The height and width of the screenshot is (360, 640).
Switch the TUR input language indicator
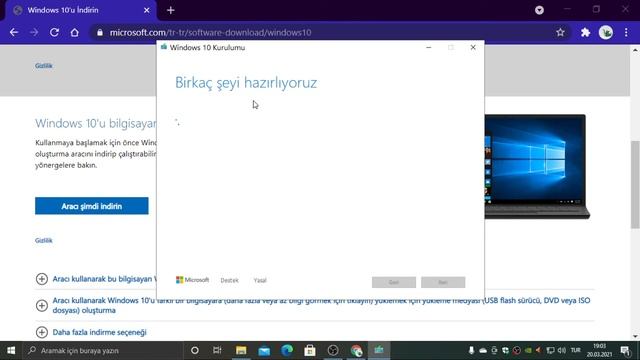[x=576, y=351]
